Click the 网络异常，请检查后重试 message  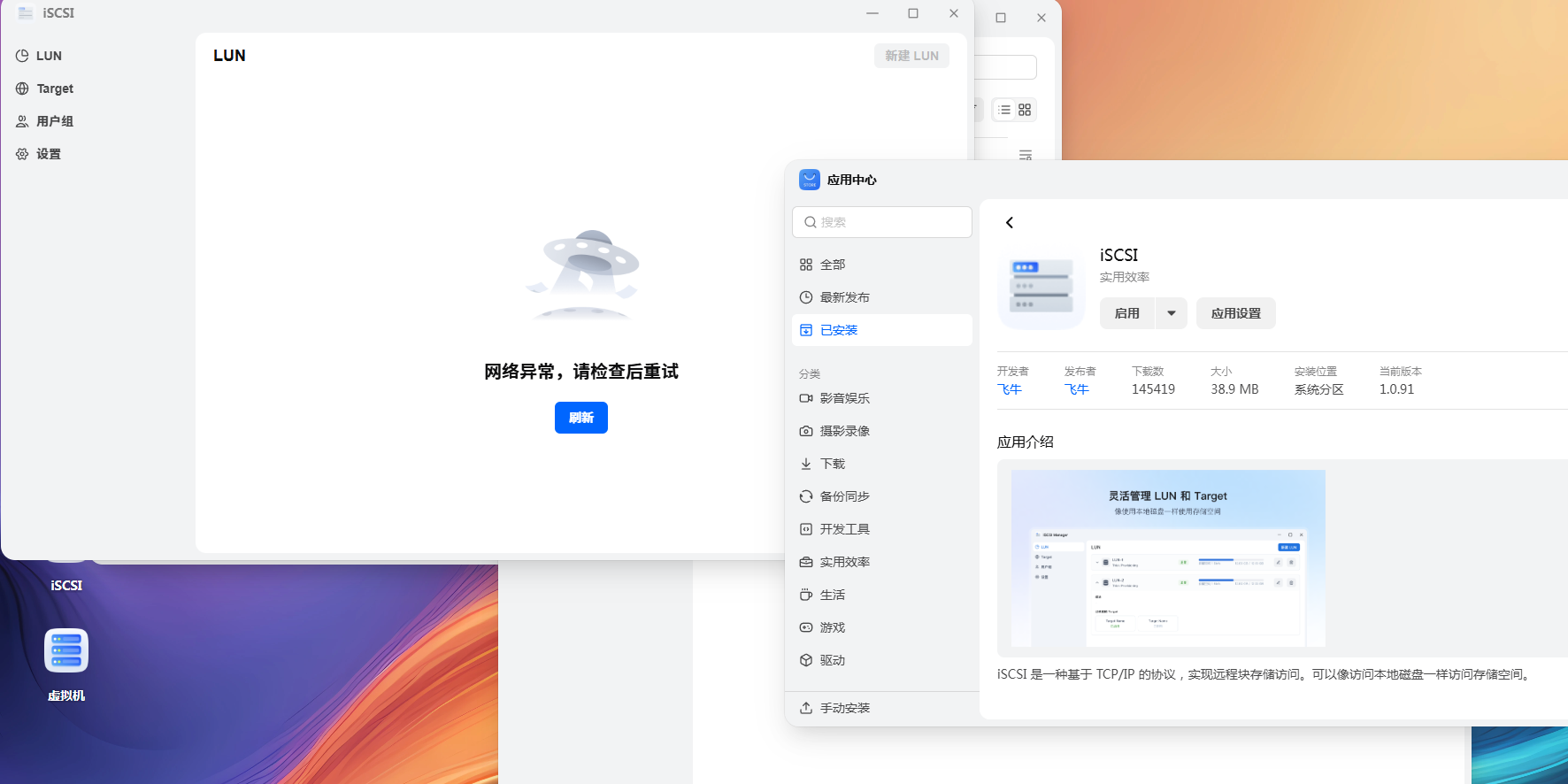[581, 372]
